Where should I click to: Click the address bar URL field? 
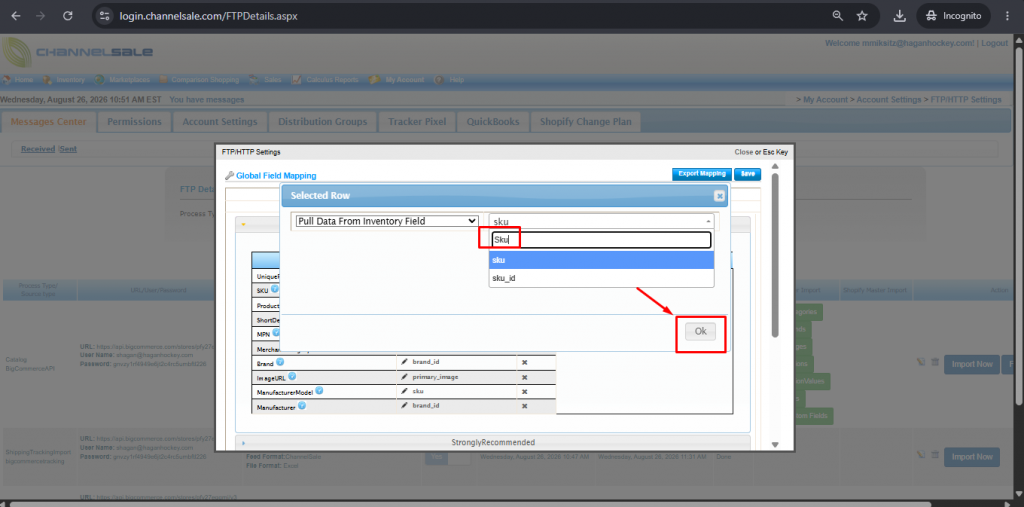pos(457,16)
